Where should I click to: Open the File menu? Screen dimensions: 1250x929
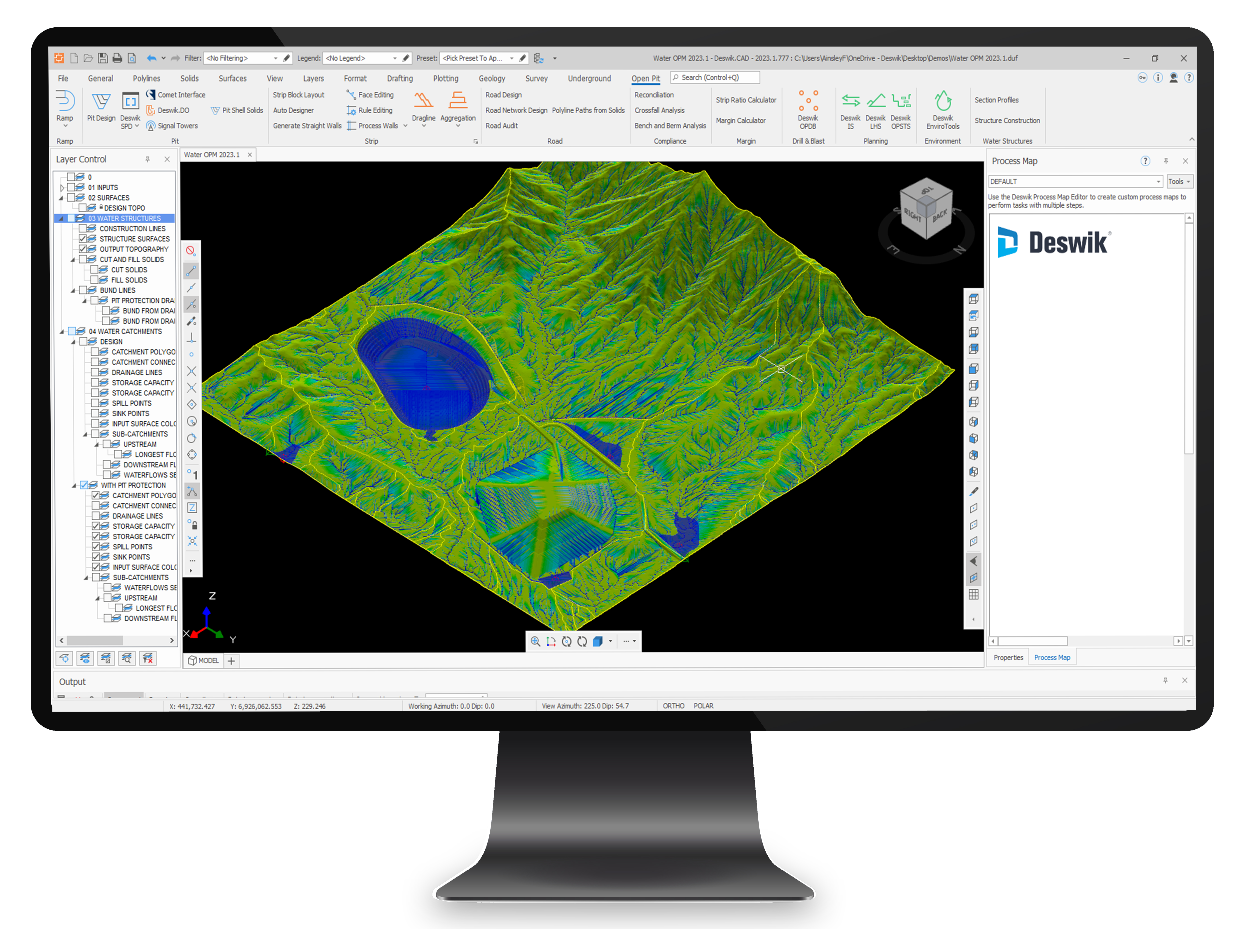click(x=63, y=78)
